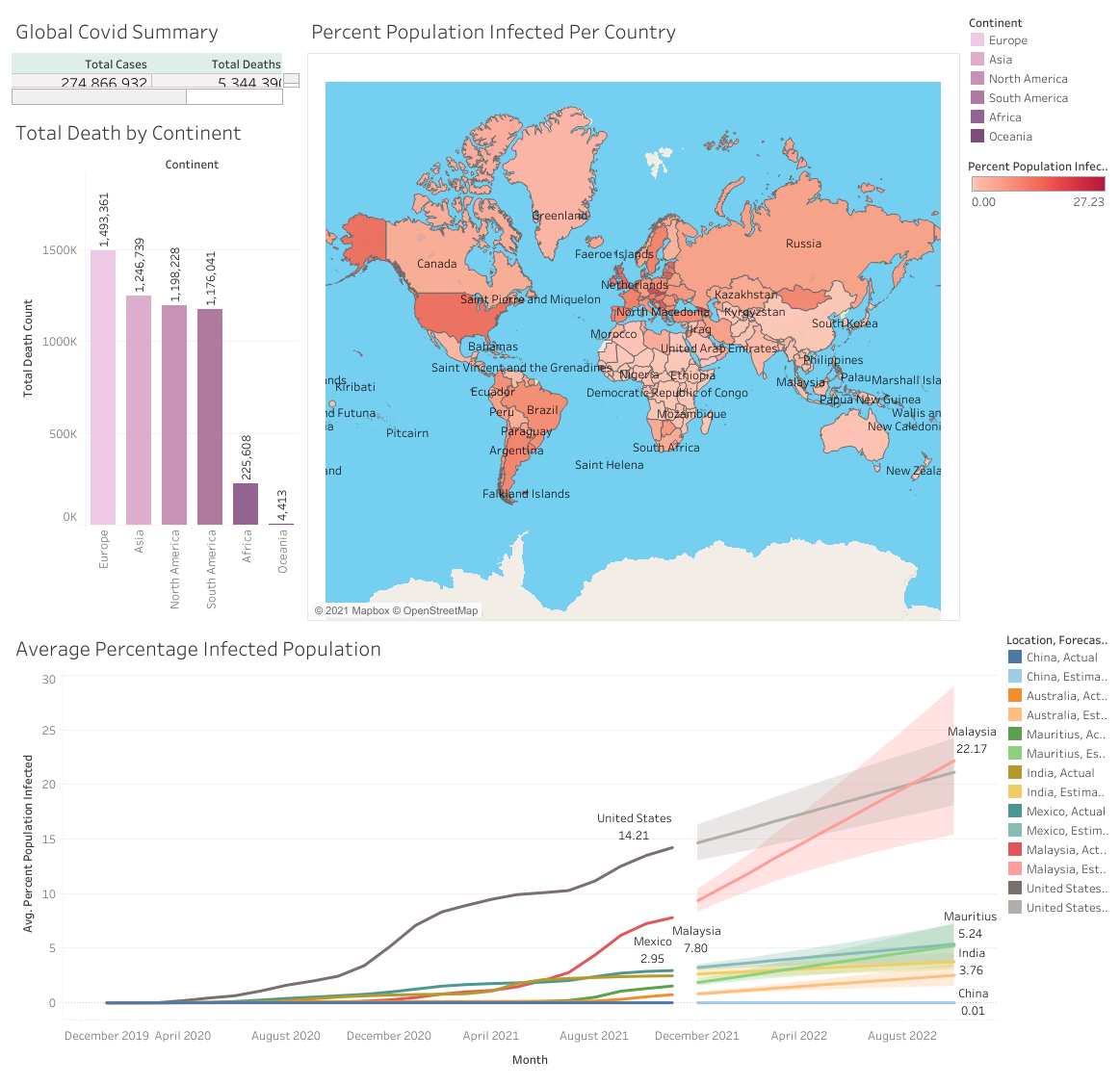Select the Europe bar in death chart

coord(103,385)
